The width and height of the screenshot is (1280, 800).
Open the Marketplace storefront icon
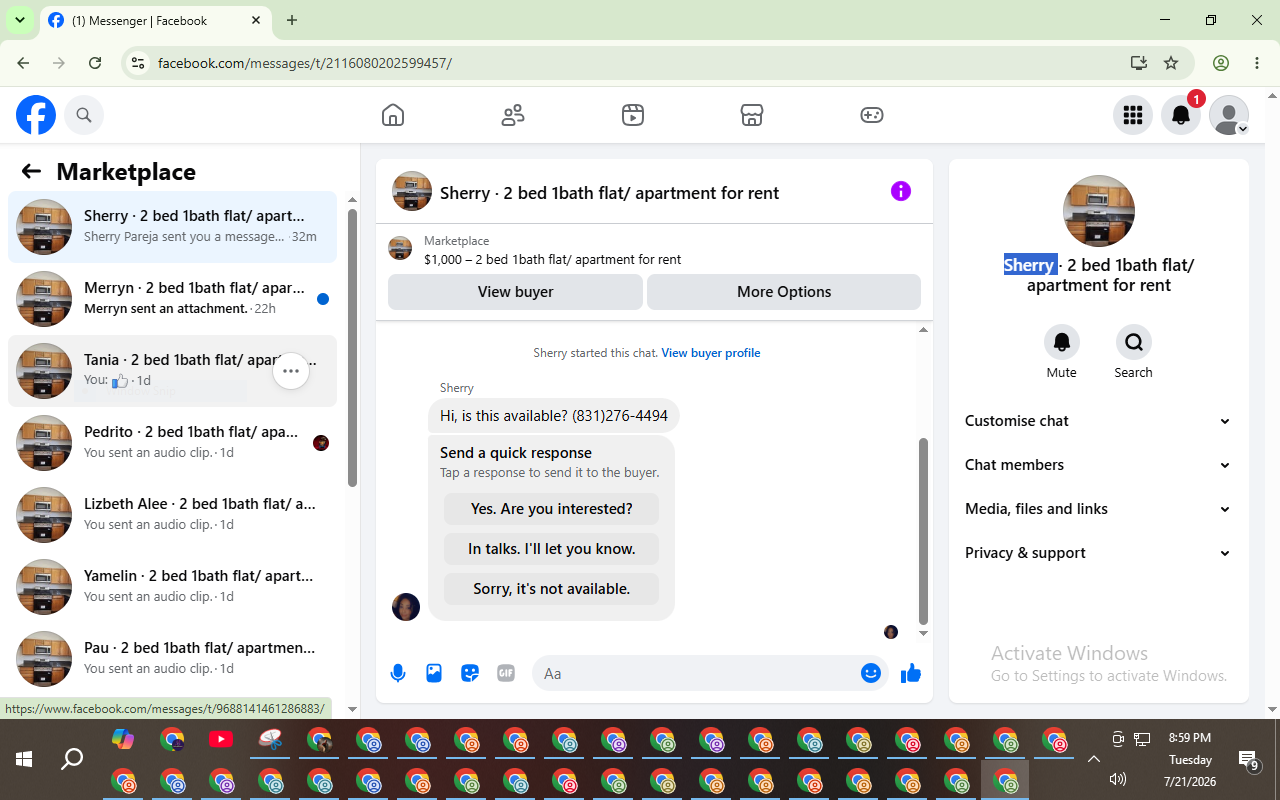click(x=752, y=115)
